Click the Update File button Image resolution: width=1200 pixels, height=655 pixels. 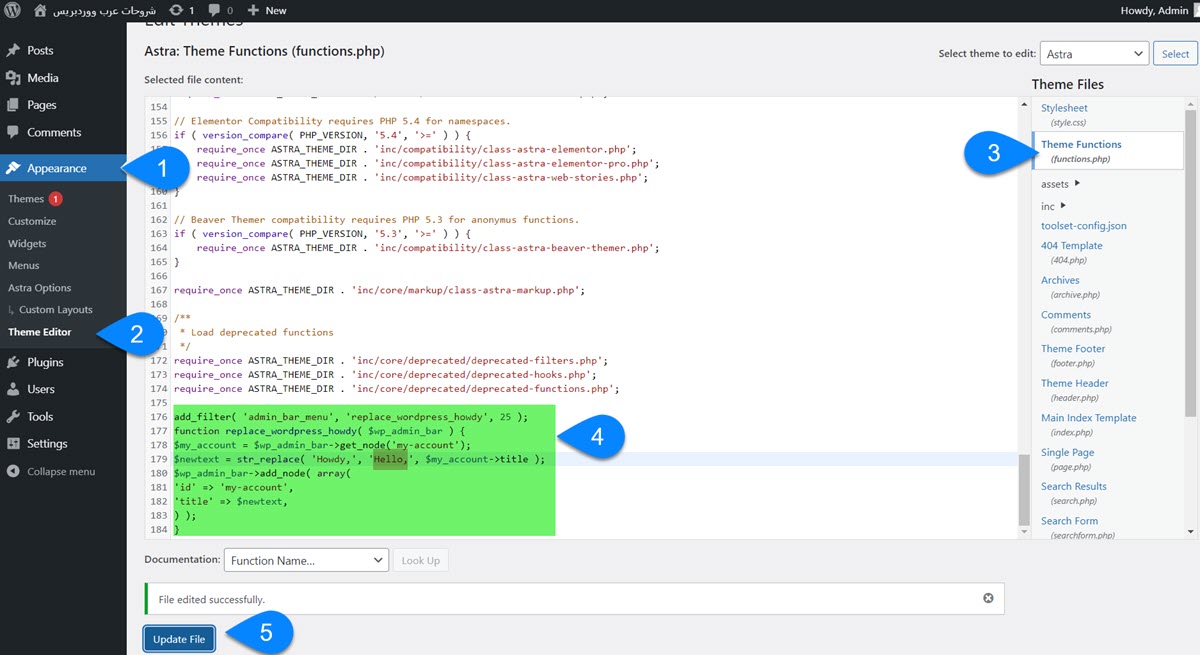(179, 639)
